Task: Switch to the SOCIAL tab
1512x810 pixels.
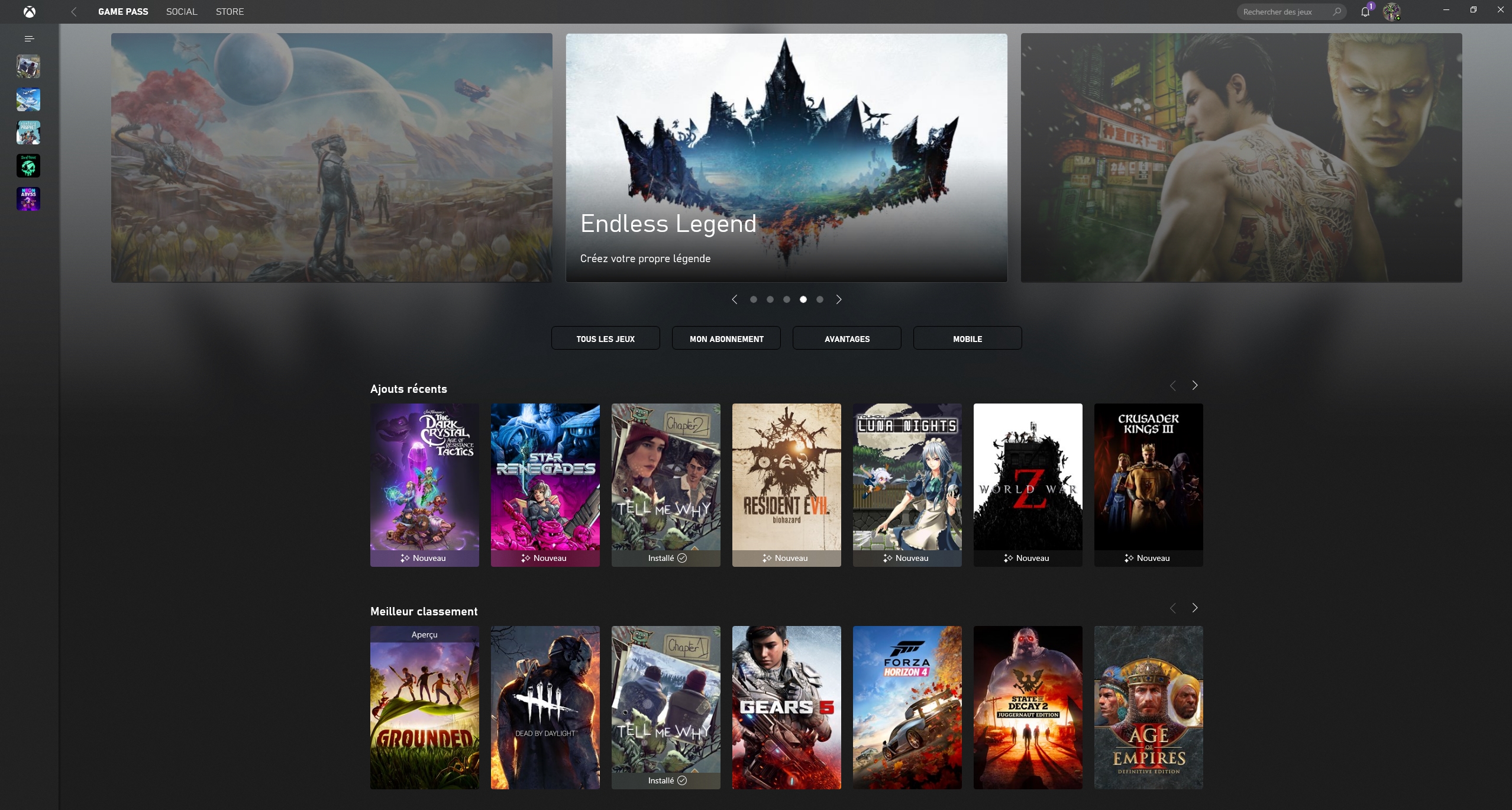Action: 182,12
